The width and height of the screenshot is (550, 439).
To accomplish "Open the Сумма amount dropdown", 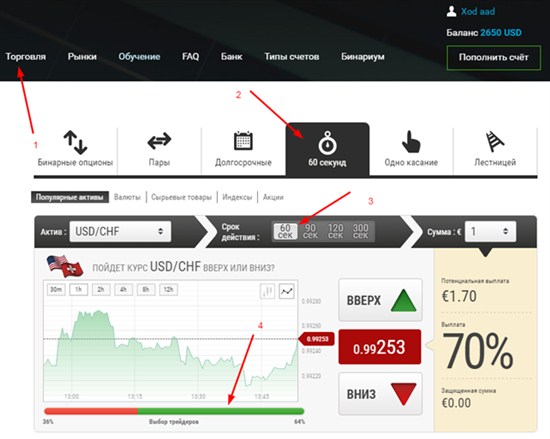I will tap(490, 231).
